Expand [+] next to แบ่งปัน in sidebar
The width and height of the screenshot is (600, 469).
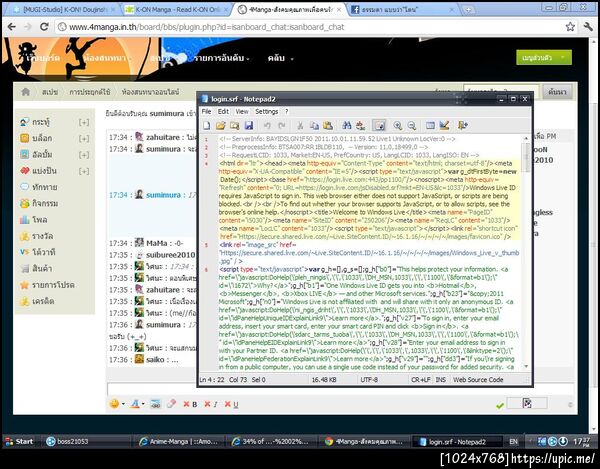pos(84,171)
